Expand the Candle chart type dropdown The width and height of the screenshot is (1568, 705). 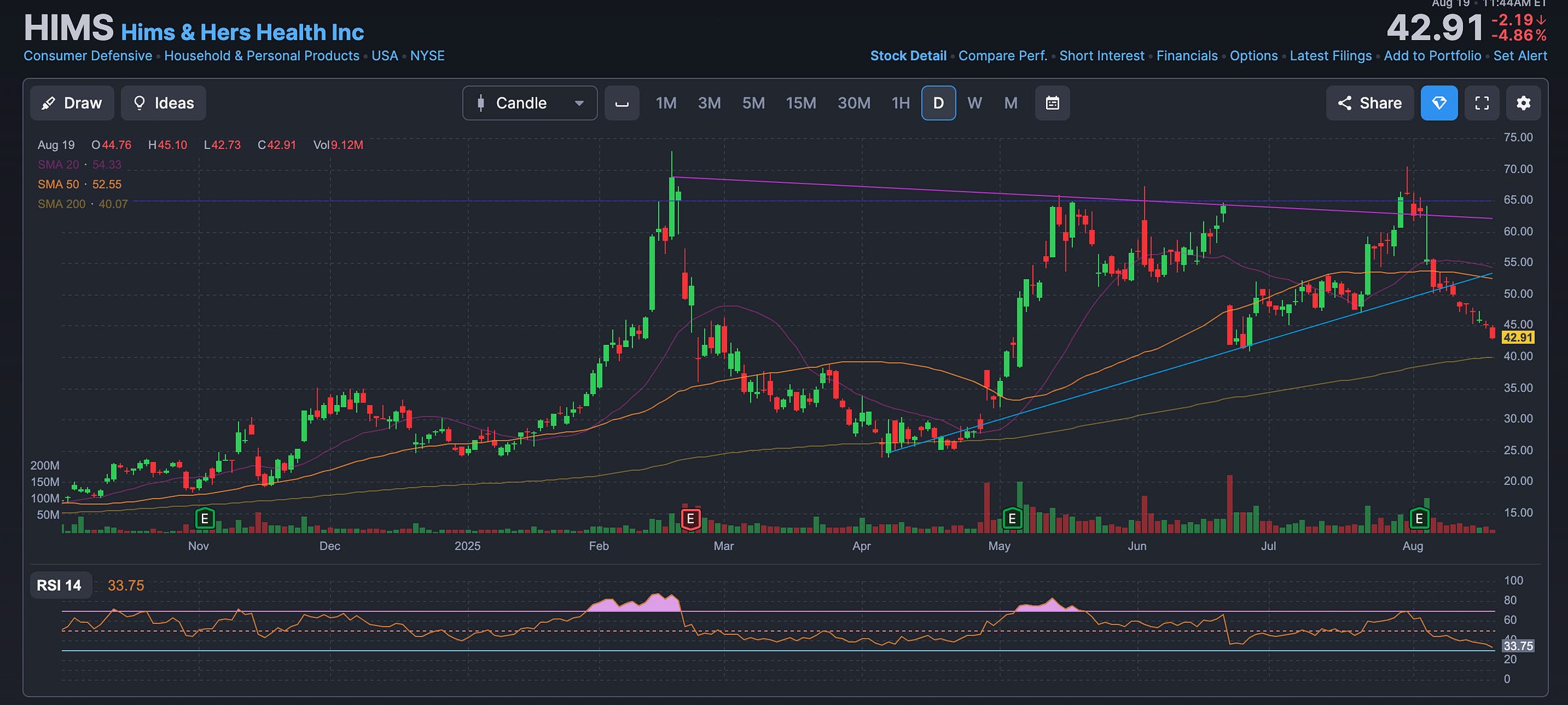coord(530,103)
